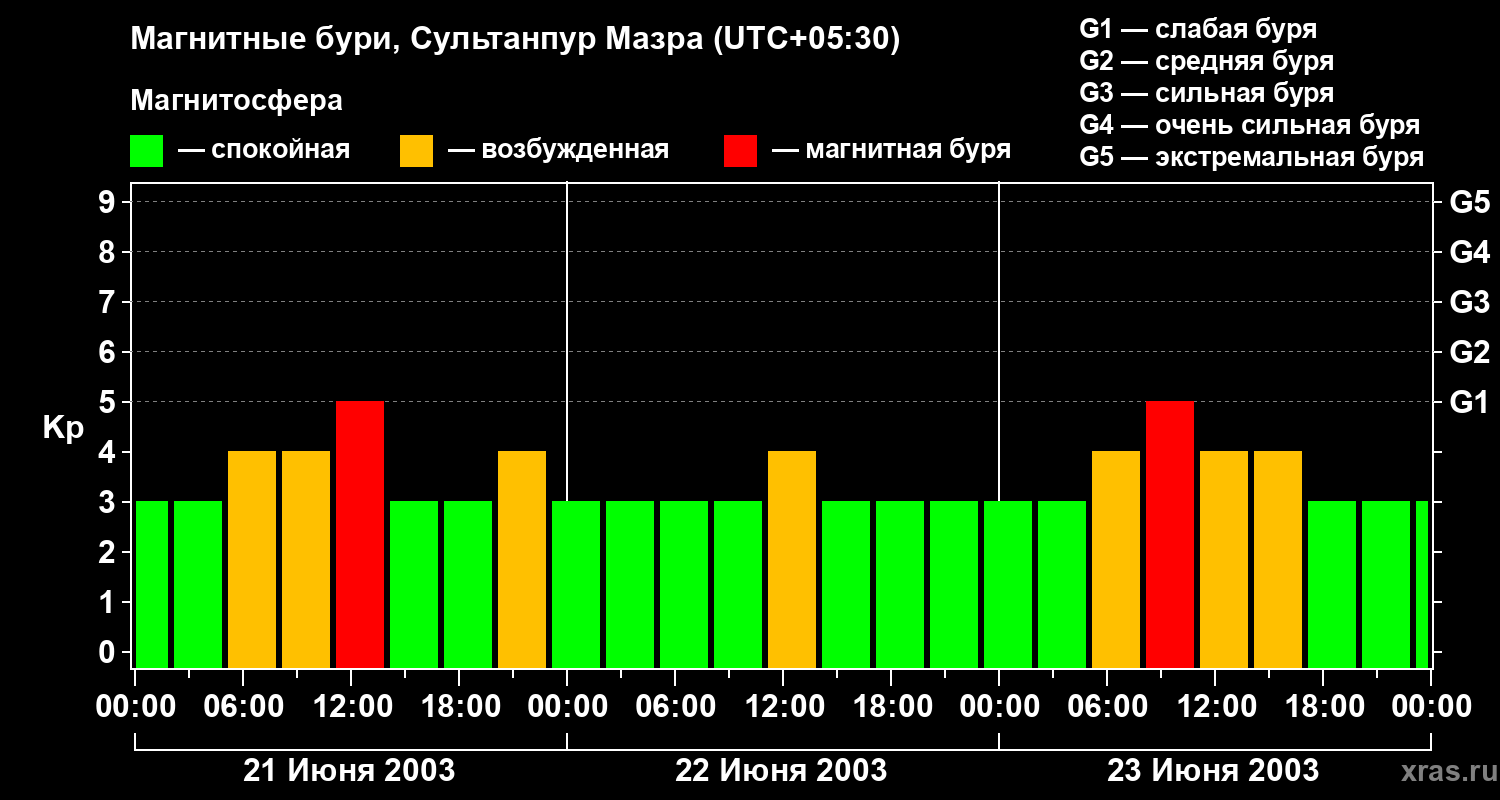This screenshot has width=1500, height=800.
Task: Select the green bar crossing midnight into 23 June
Action: [1008, 585]
